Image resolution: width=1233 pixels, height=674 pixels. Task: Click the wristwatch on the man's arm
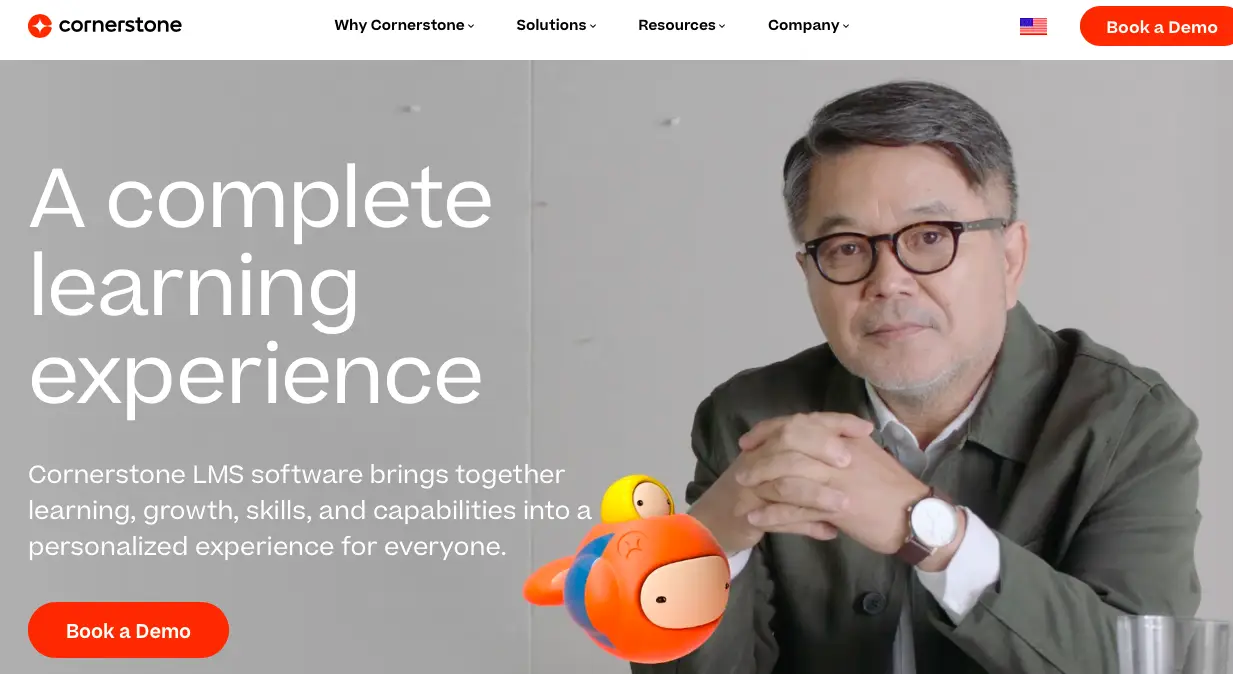click(934, 527)
